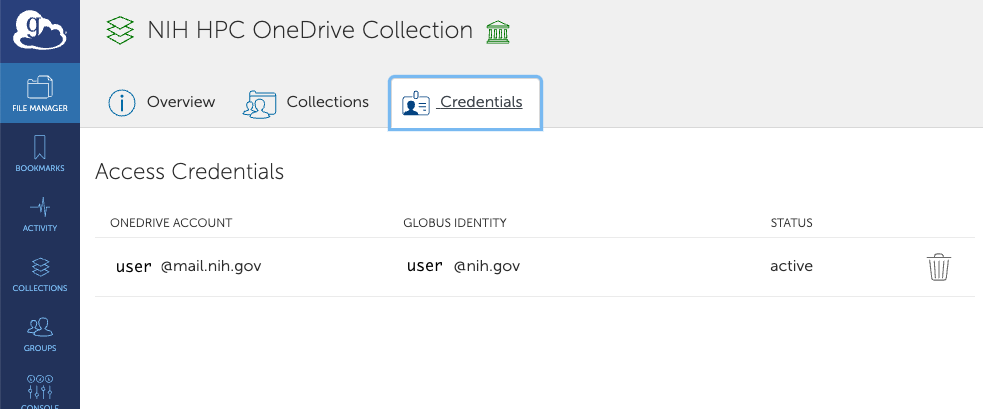Open Bookmarks in the sidebar
The image size is (983, 409).
tap(40, 154)
